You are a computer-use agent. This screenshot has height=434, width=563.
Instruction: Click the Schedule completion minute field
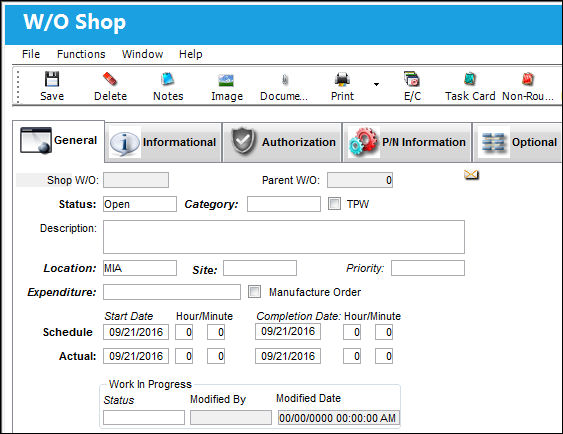tap(384, 332)
